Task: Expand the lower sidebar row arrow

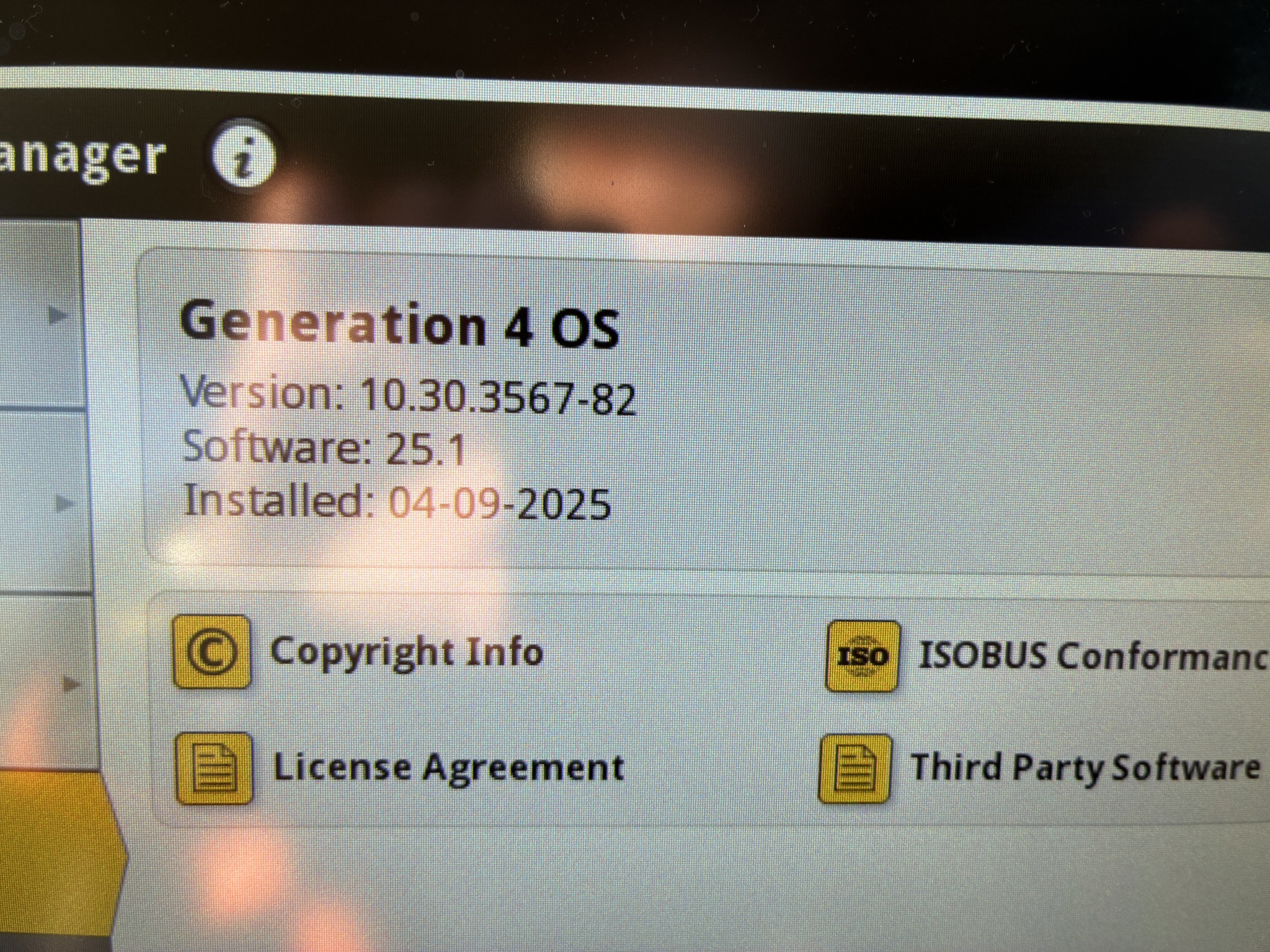Action: 72,685
